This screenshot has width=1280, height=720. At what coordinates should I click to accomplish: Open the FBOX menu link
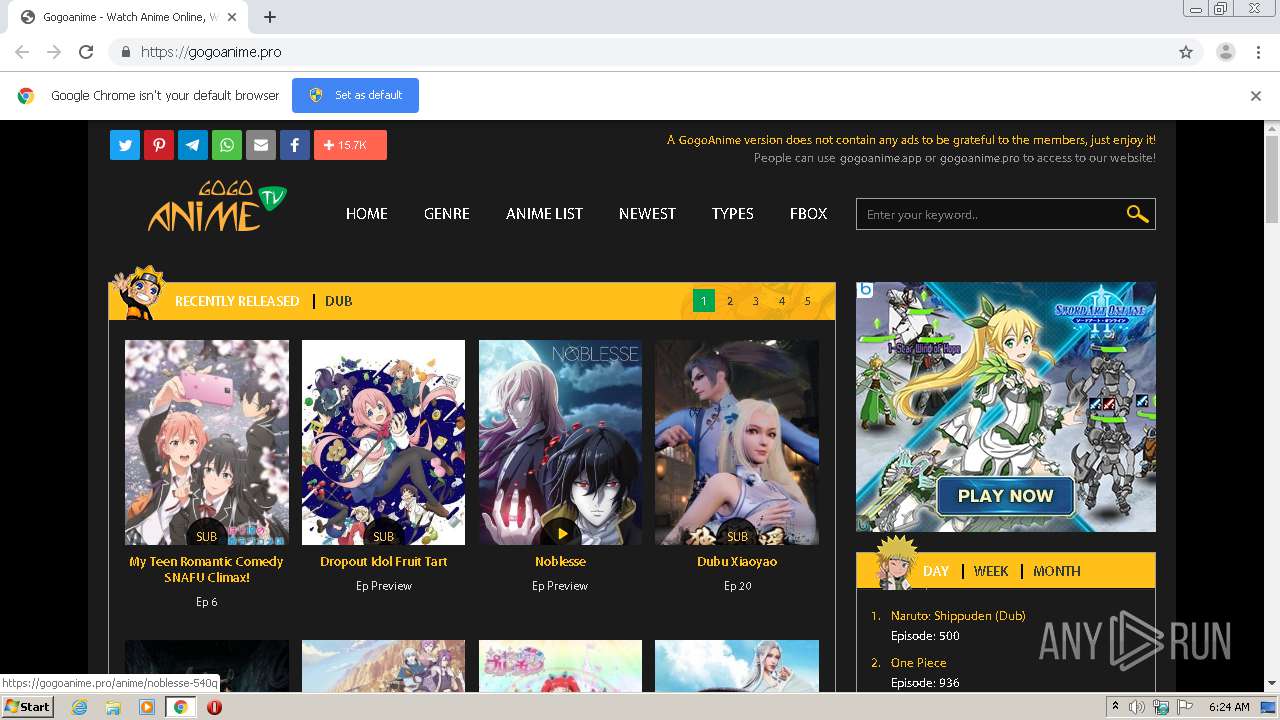[x=808, y=213]
